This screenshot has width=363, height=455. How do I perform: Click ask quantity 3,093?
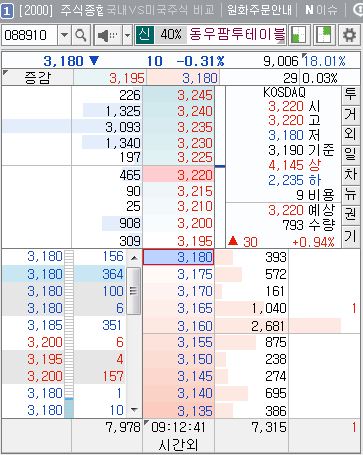coord(123,127)
